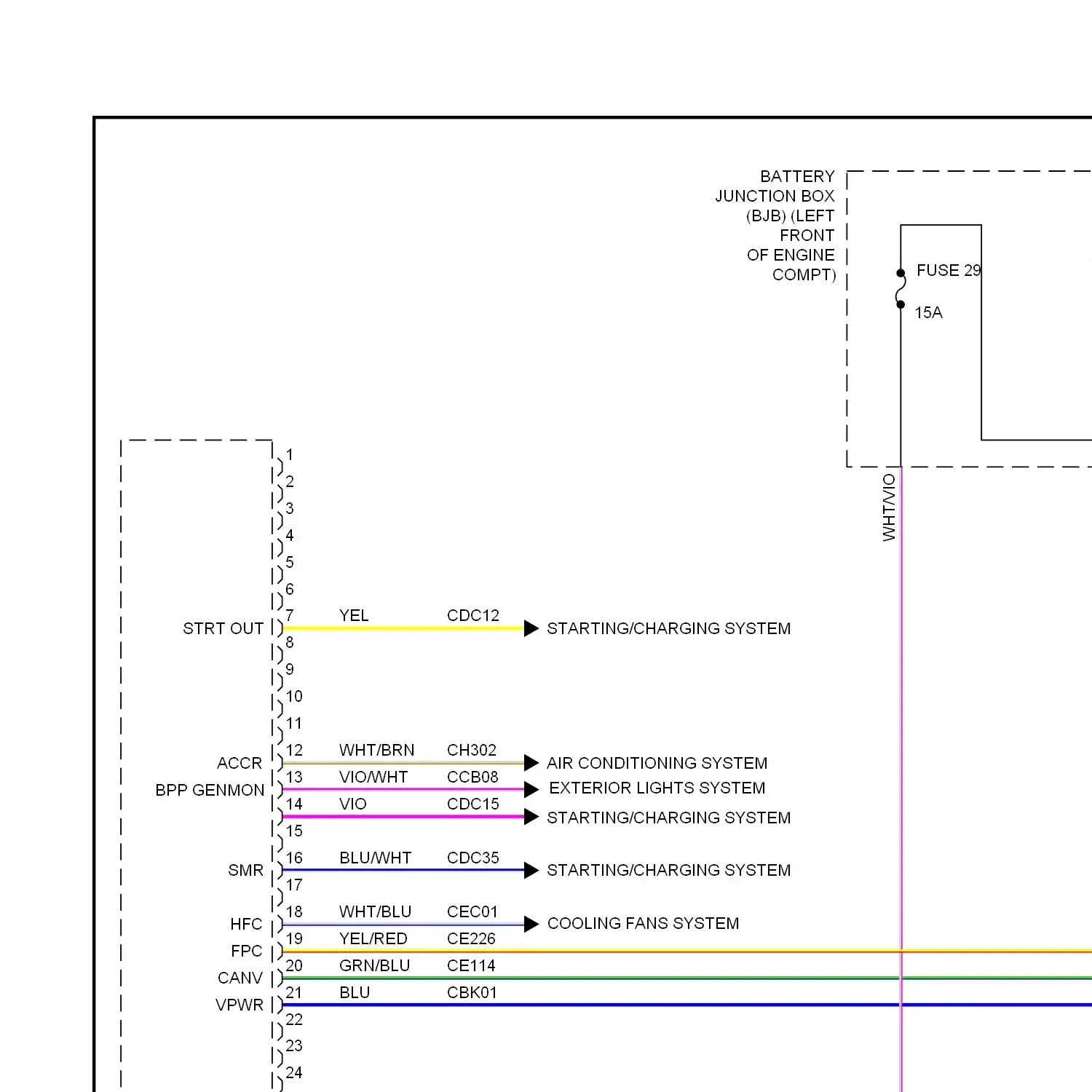
Task: Select circuit code CDC15
Action: [x=473, y=804]
